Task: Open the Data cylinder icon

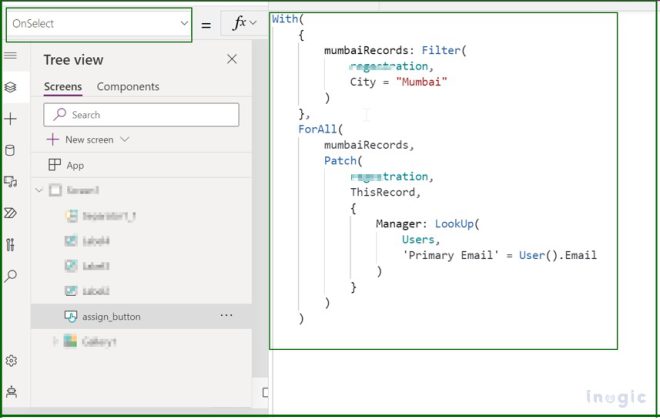Action: [x=10, y=151]
